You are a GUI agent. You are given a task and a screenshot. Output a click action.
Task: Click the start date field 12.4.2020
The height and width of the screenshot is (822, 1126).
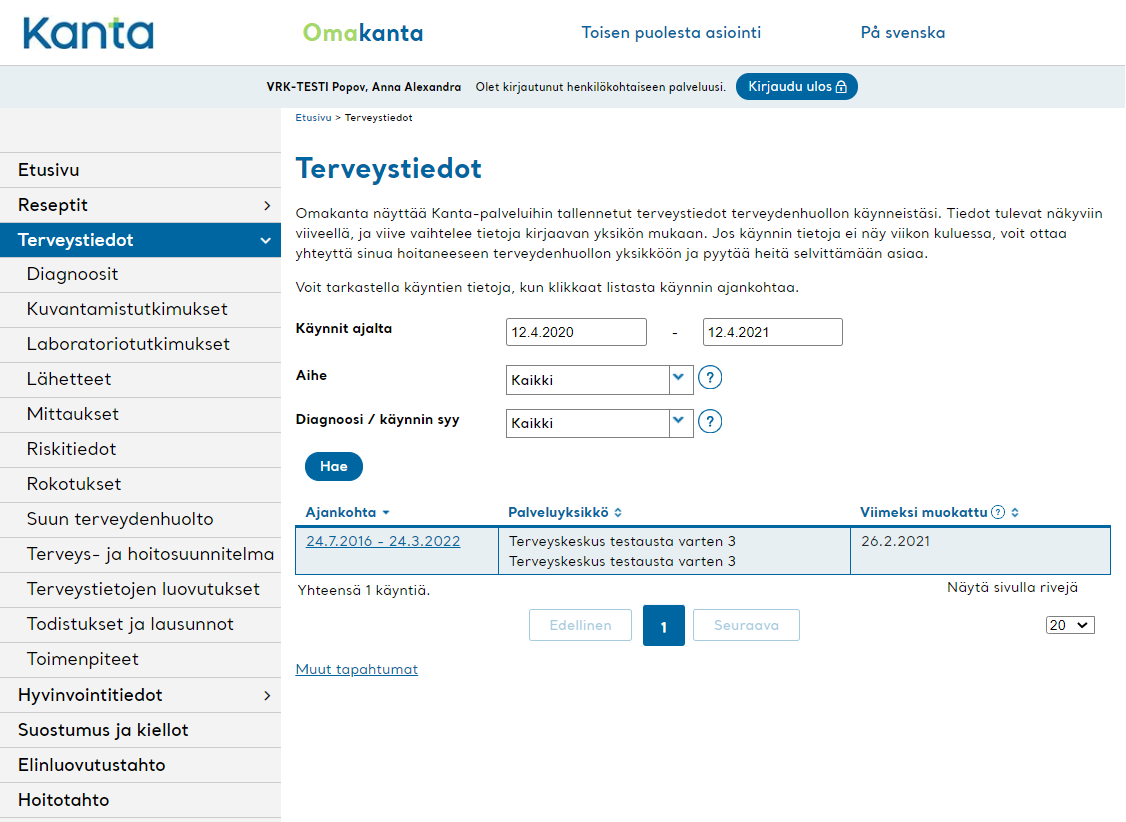(576, 332)
